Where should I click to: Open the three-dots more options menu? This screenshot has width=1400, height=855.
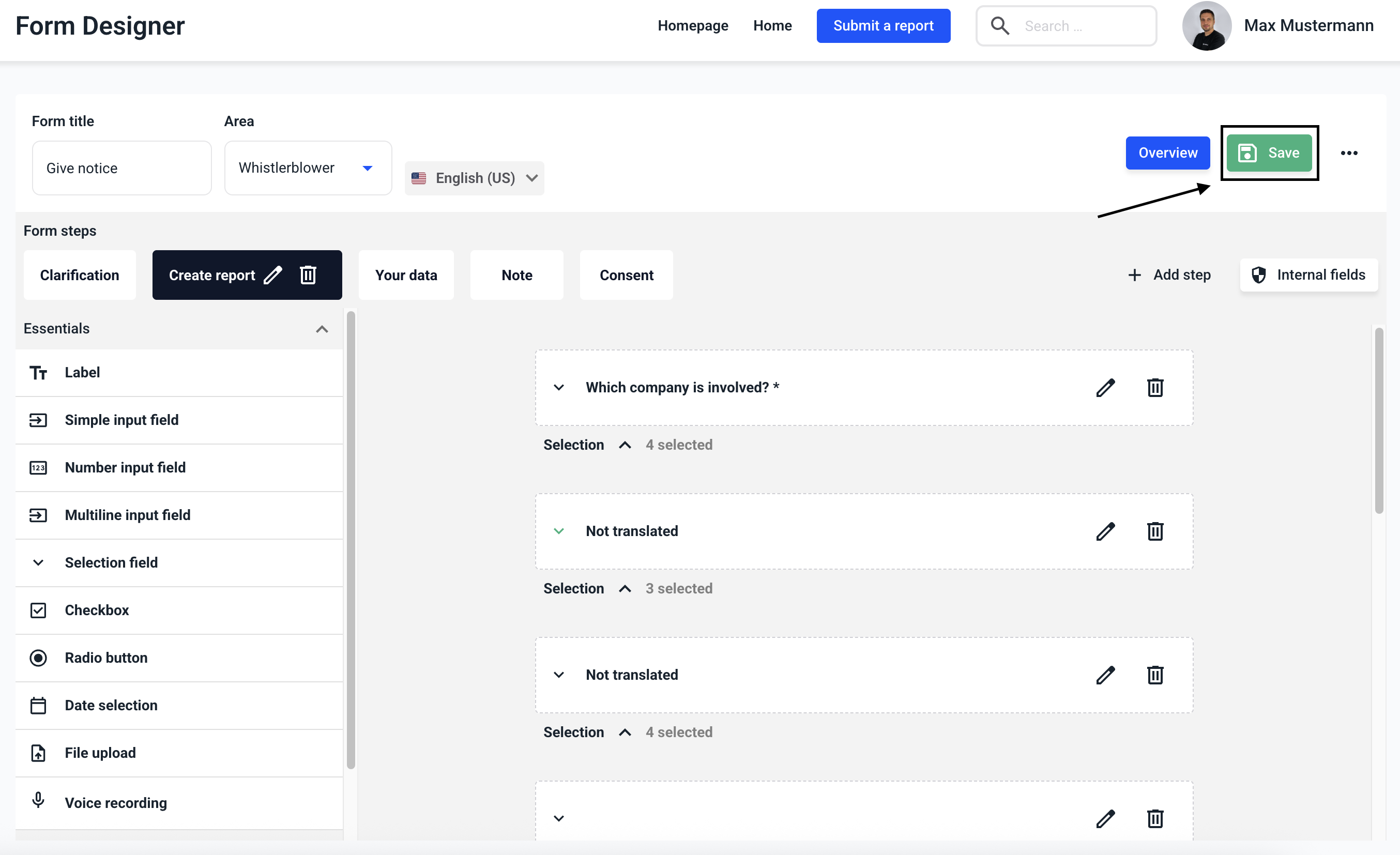pyautogui.click(x=1349, y=153)
